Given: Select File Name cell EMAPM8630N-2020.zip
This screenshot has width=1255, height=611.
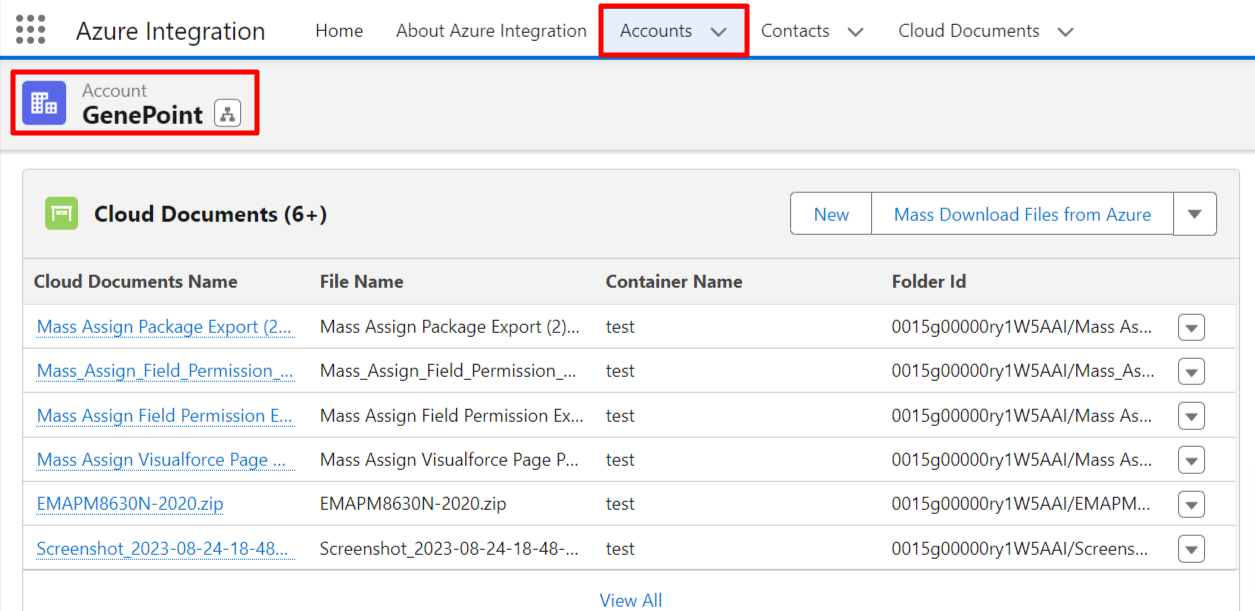Looking at the screenshot, I should pyautogui.click(x=413, y=504).
